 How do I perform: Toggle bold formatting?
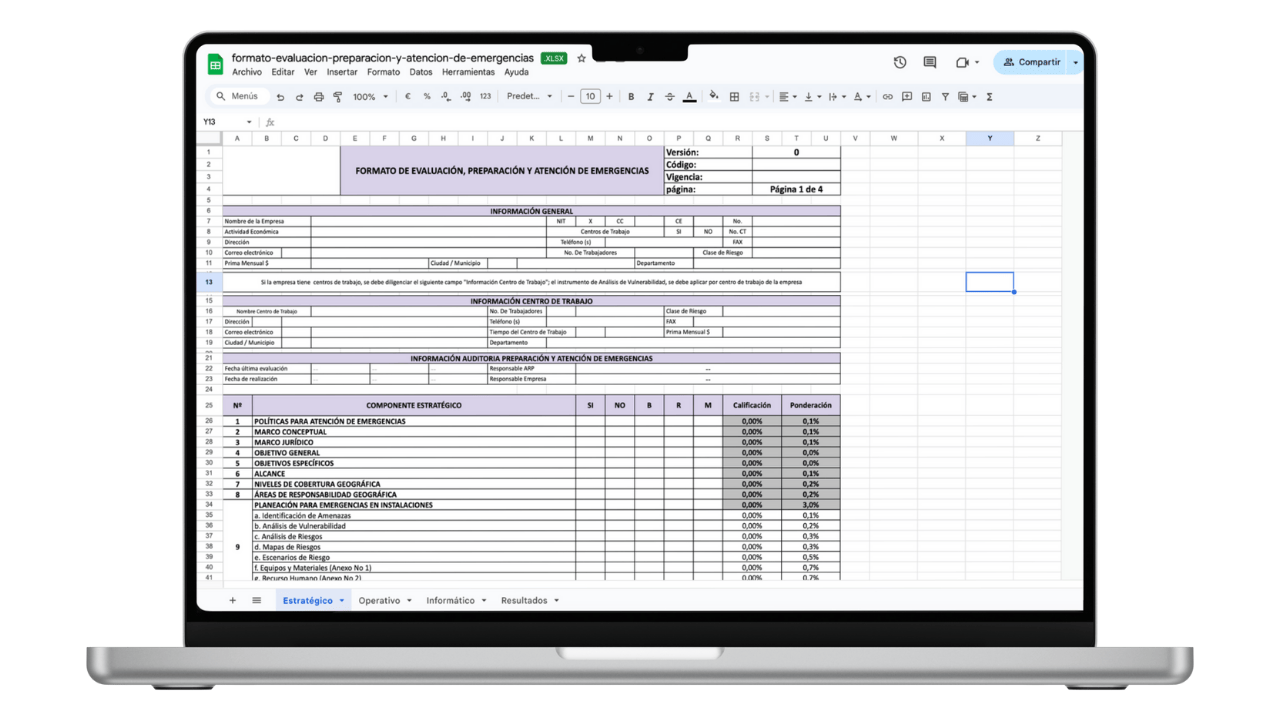[x=630, y=96]
